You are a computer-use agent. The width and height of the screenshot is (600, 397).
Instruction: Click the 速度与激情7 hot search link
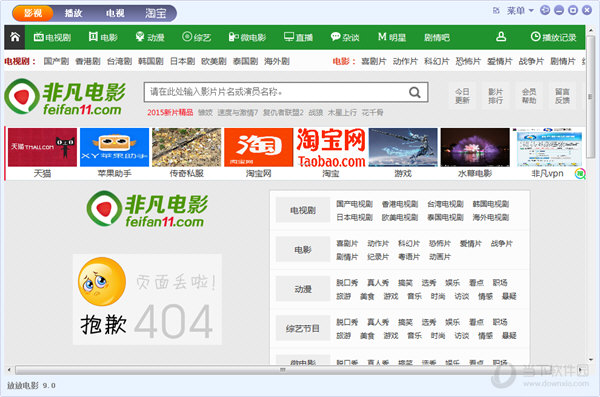(x=238, y=113)
